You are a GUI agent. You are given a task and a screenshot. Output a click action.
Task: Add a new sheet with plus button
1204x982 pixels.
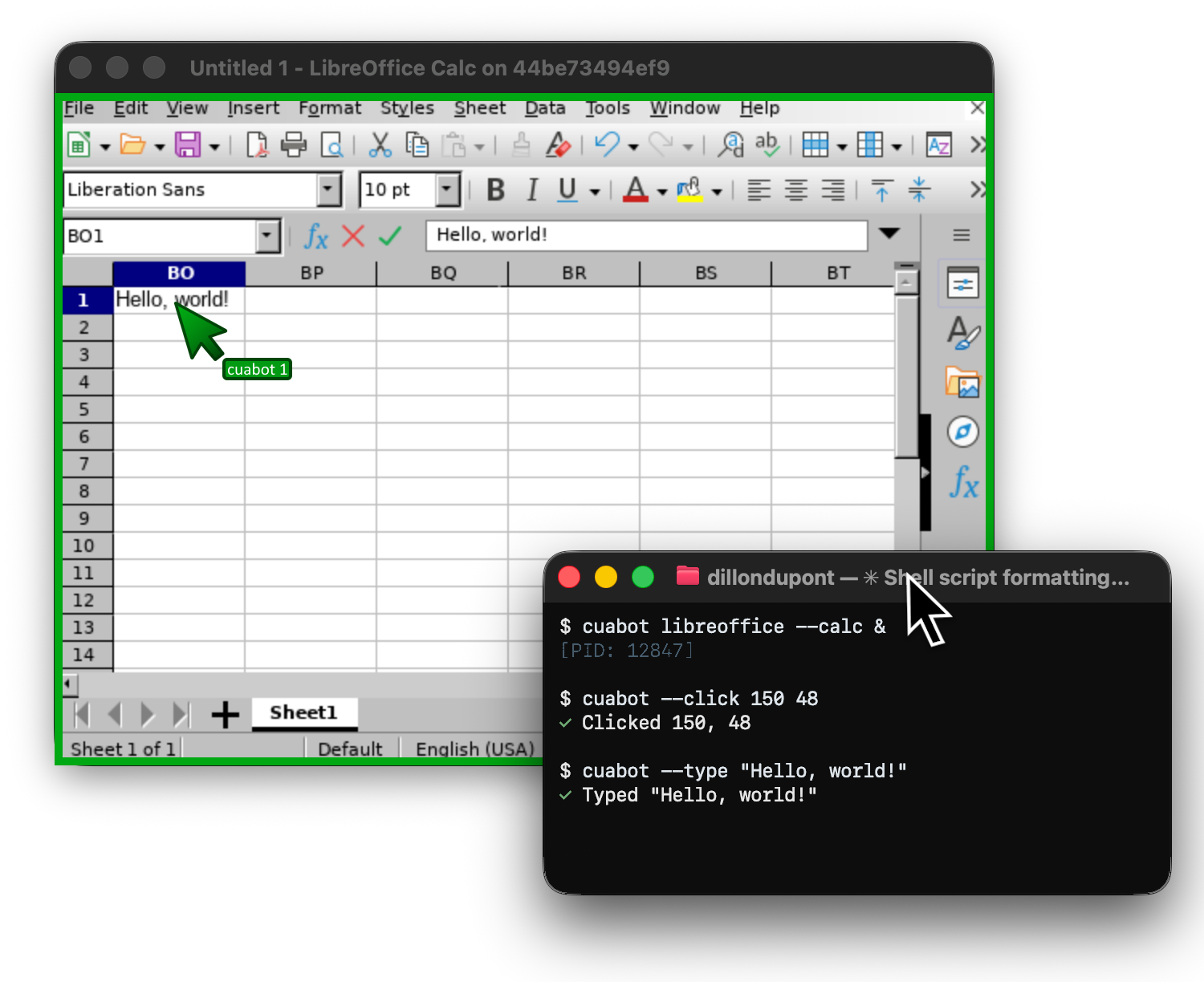pyautogui.click(x=225, y=714)
